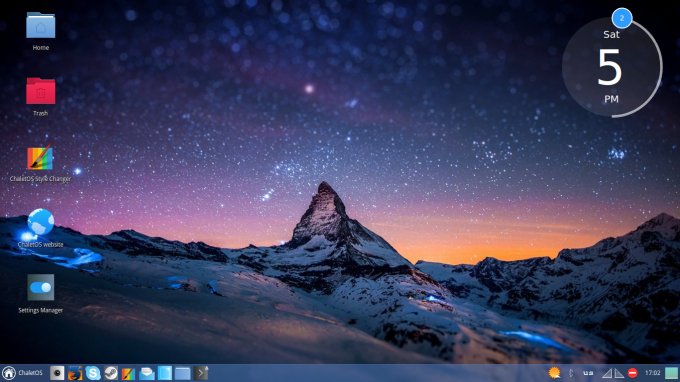This screenshot has height=382, width=680.
Task: Open the ChaletOS start menu
Action: click(23, 373)
